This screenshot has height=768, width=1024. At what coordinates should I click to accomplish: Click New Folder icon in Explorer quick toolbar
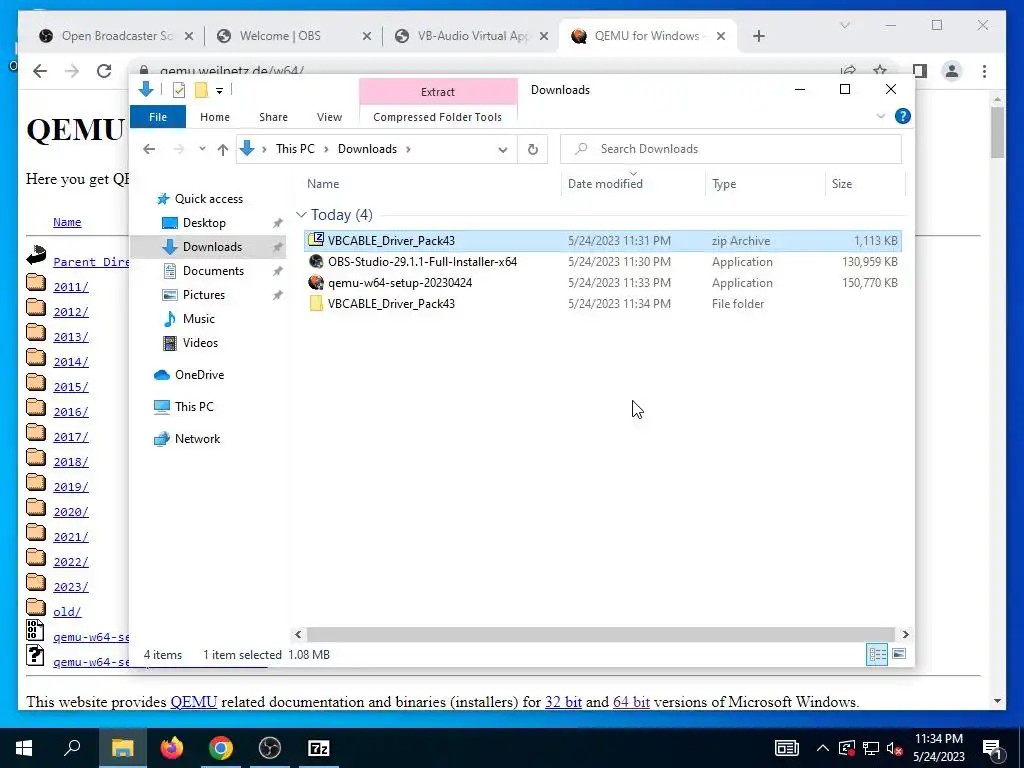[202, 90]
